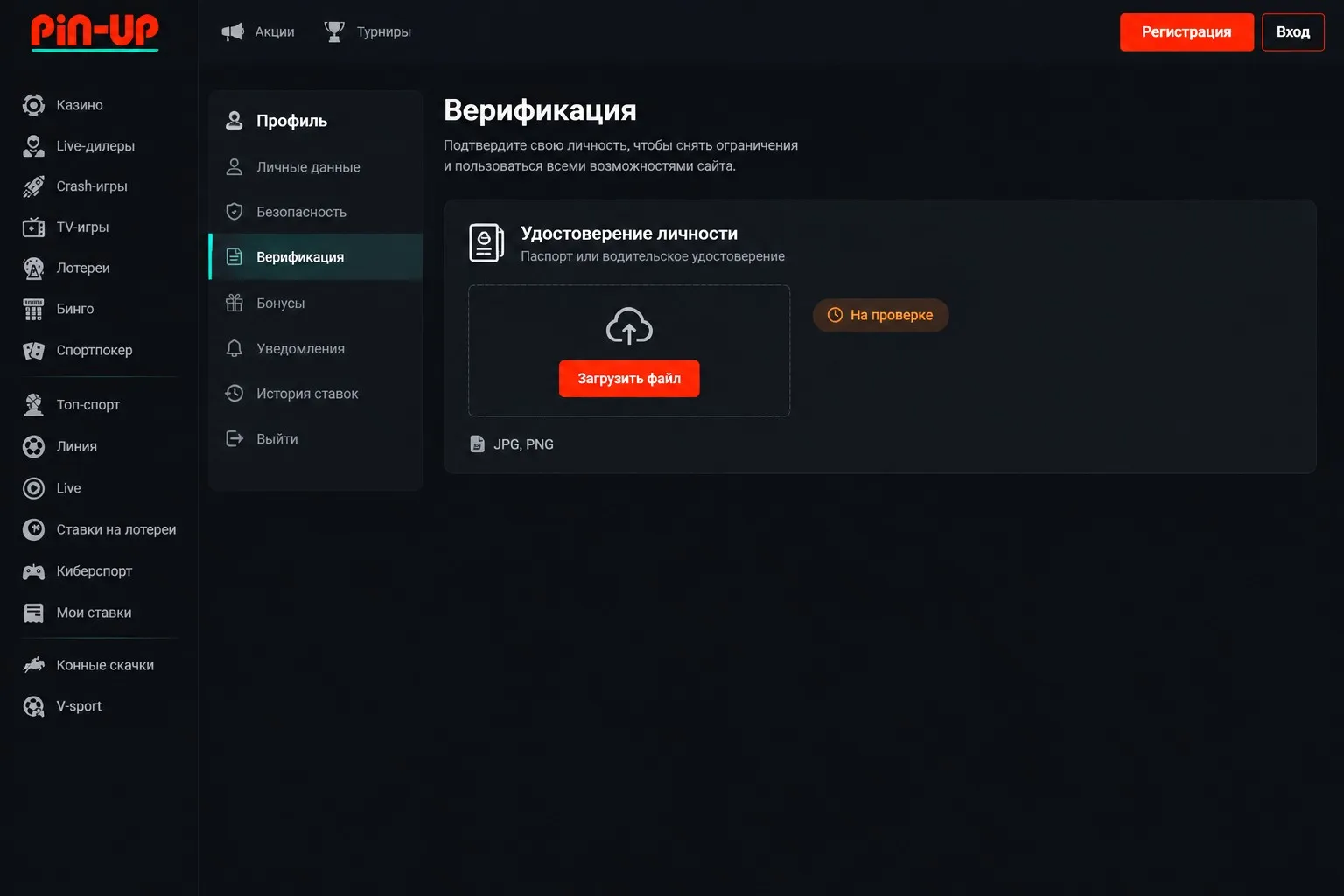Viewport: 1344px width, 896px height.
Task: Click the Спортпокер cards icon
Action: pyautogui.click(x=33, y=350)
